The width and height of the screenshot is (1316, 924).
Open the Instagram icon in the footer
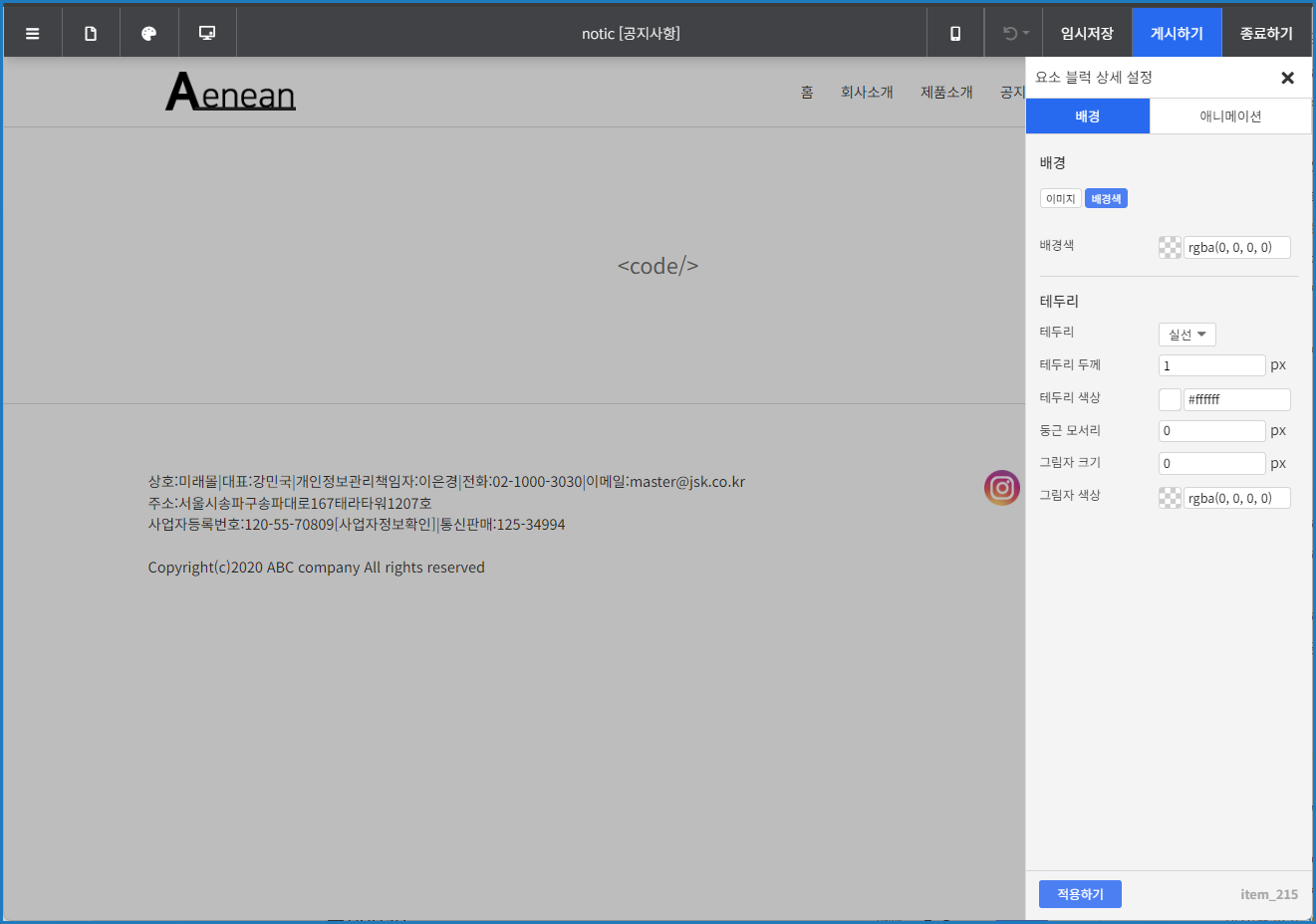(1001, 488)
